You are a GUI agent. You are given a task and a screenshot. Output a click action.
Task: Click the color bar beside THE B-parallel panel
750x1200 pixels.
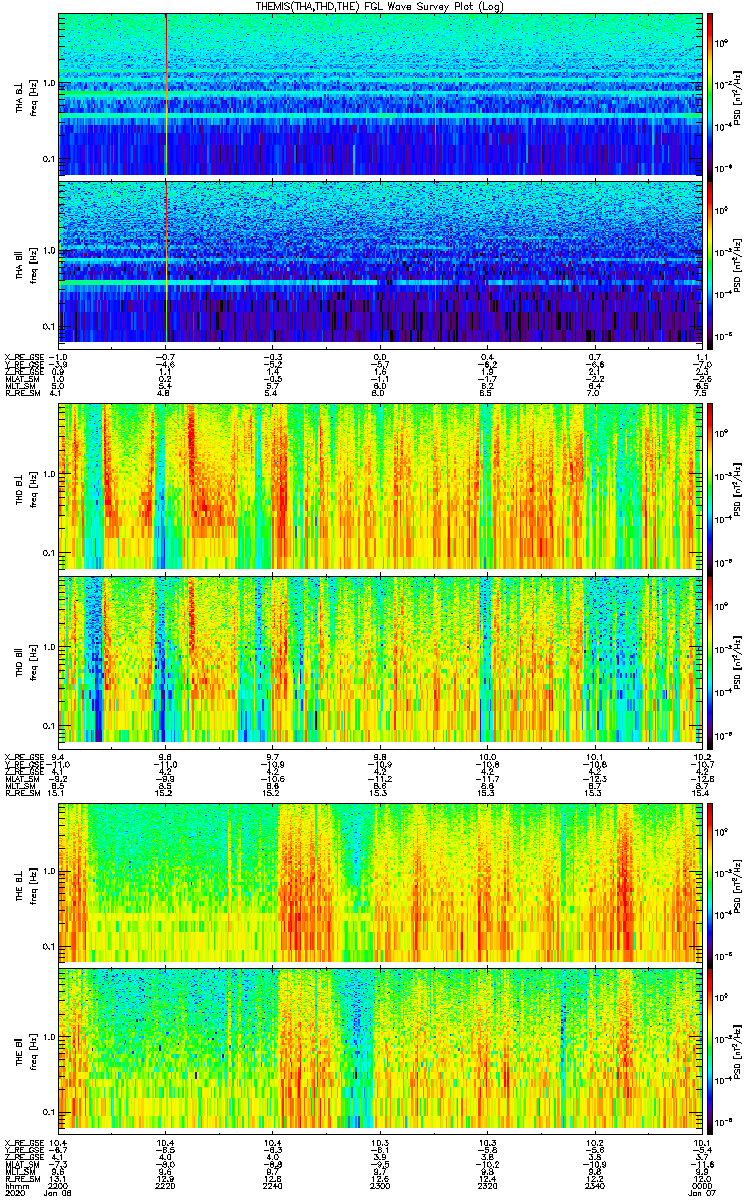coord(710,1048)
